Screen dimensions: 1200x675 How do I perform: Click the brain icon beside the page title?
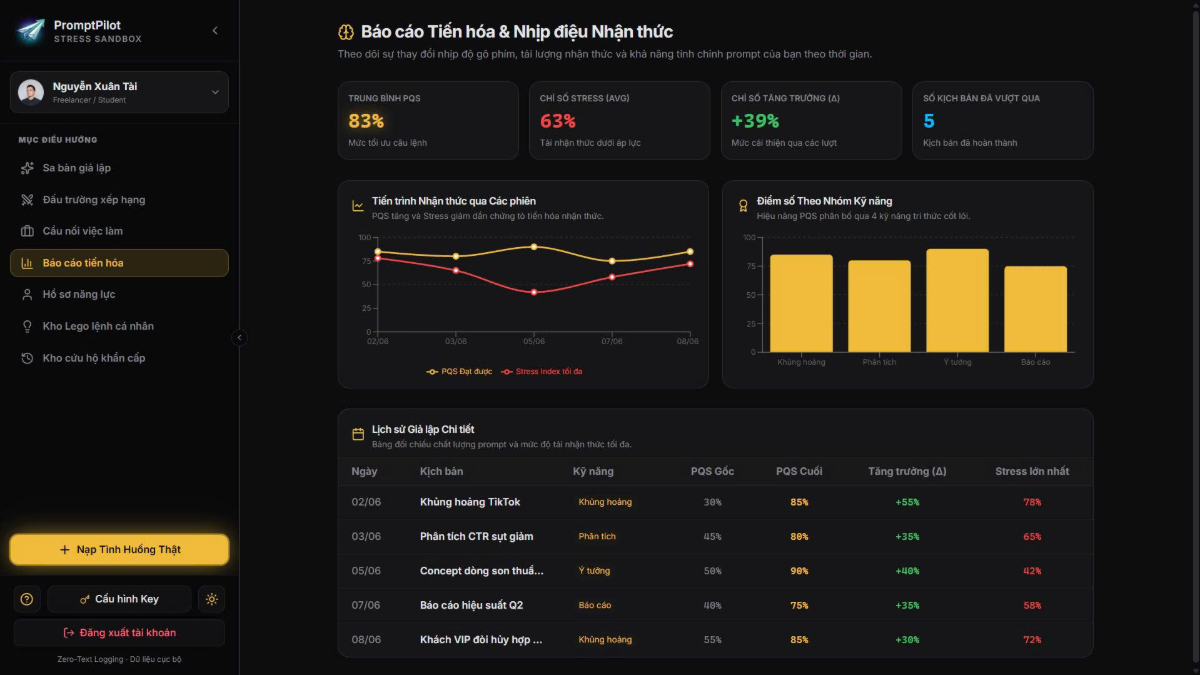click(346, 32)
